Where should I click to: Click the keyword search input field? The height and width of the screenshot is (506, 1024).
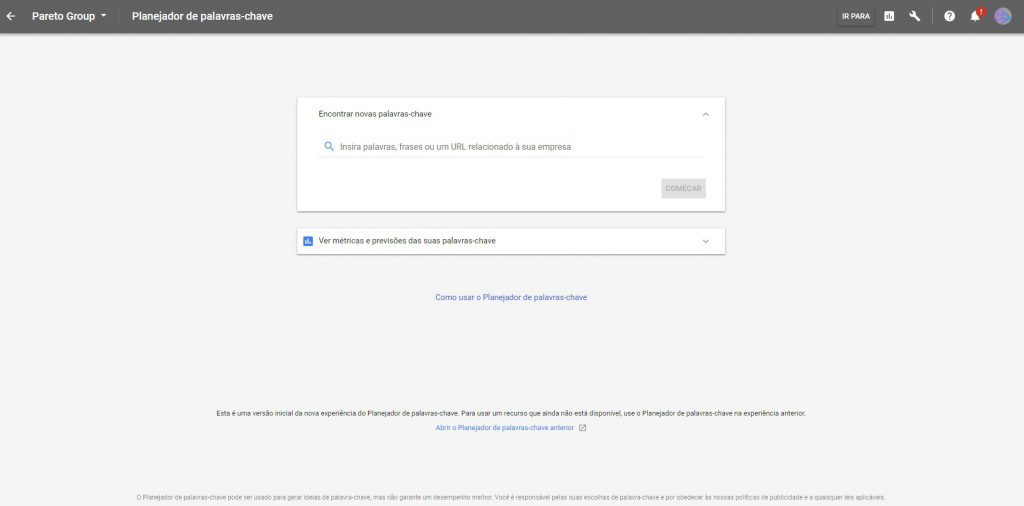[x=511, y=147]
